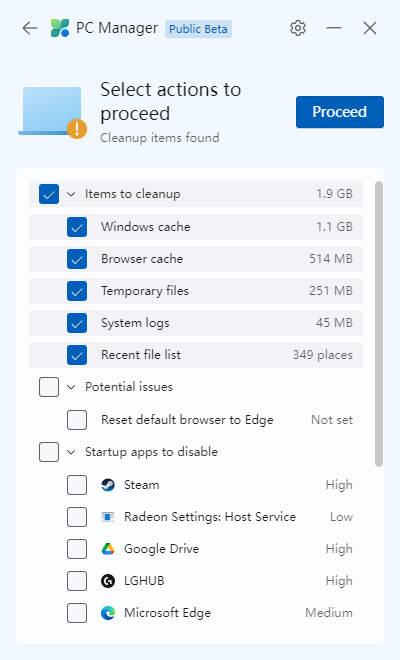The image size is (400, 660).
Task: Click the LGHUB logo icon
Action: point(108,581)
